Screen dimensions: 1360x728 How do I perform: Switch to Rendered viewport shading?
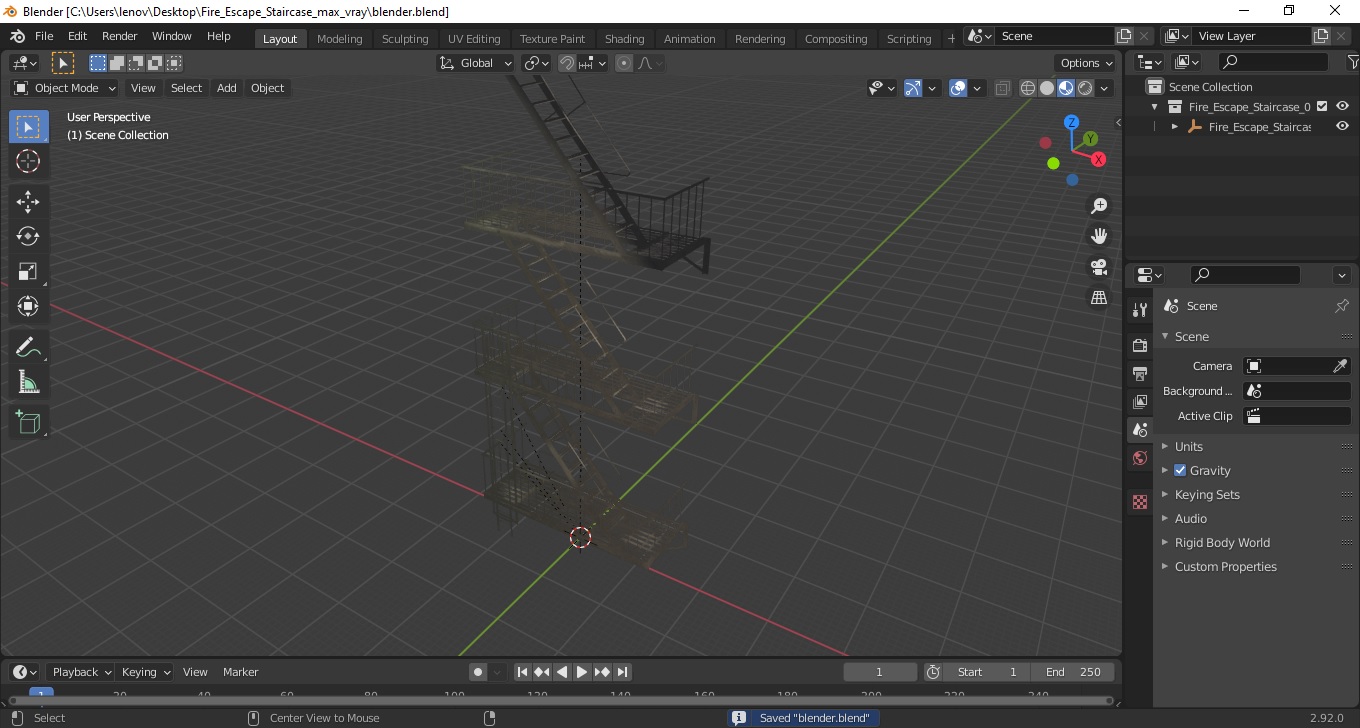1085,88
